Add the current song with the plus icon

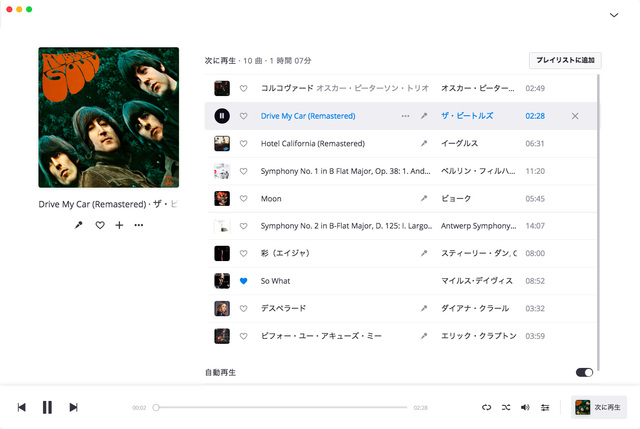pyautogui.click(x=119, y=225)
